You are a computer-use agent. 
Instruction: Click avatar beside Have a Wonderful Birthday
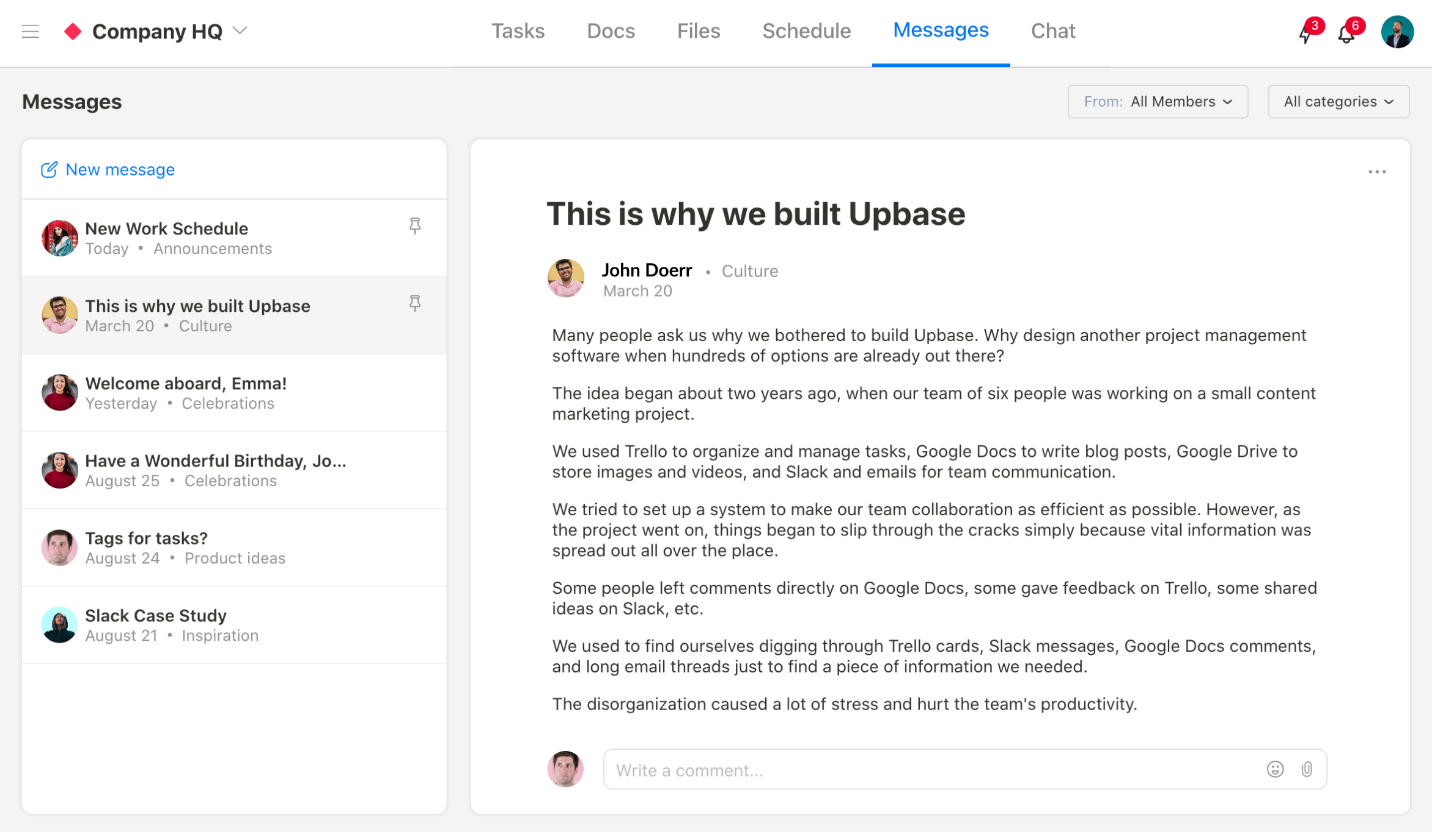pyautogui.click(x=60, y=470)
